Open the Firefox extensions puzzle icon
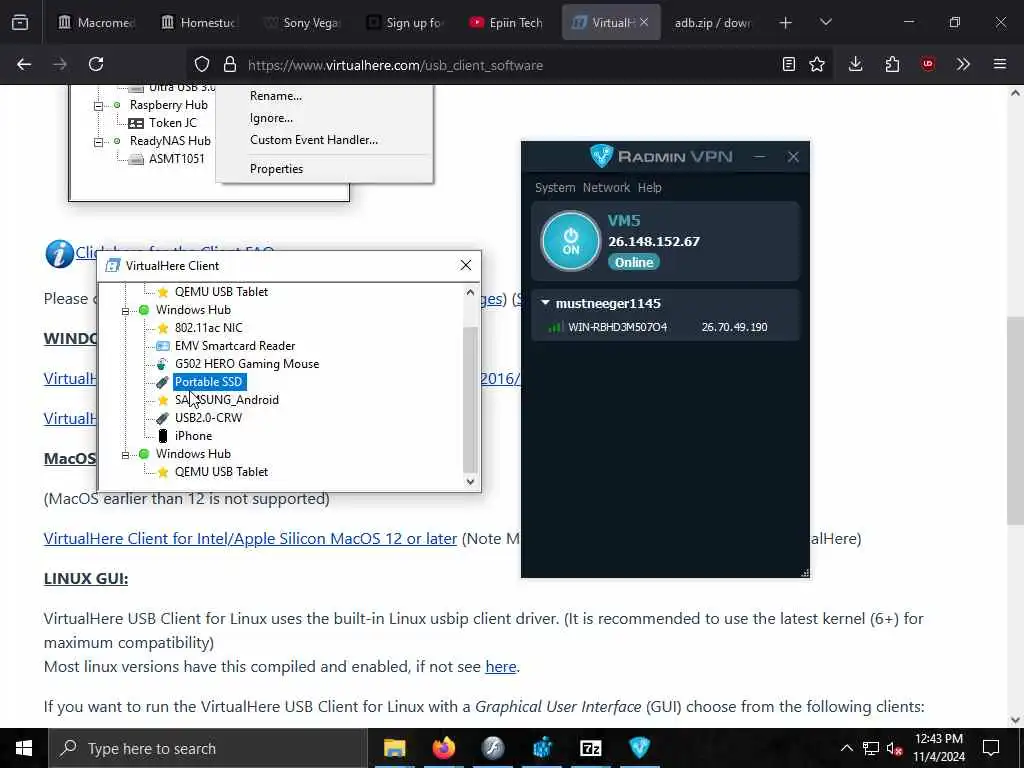Screen dimensions: 1024x768 (892, 65)
